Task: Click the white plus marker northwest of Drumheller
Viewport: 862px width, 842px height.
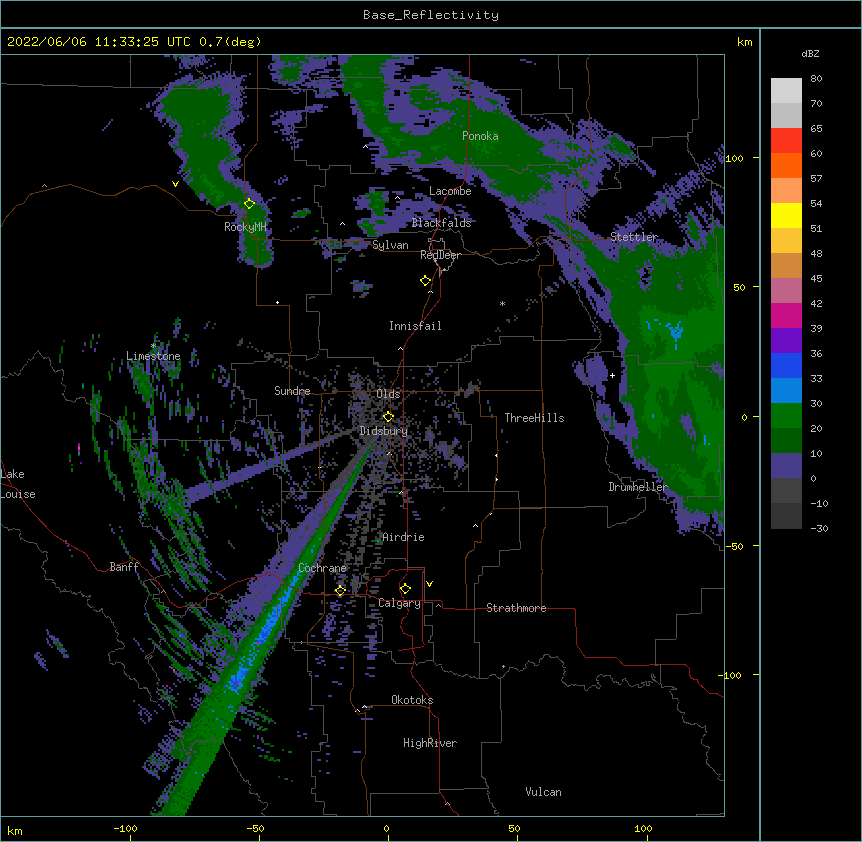Action: [612, 375]
